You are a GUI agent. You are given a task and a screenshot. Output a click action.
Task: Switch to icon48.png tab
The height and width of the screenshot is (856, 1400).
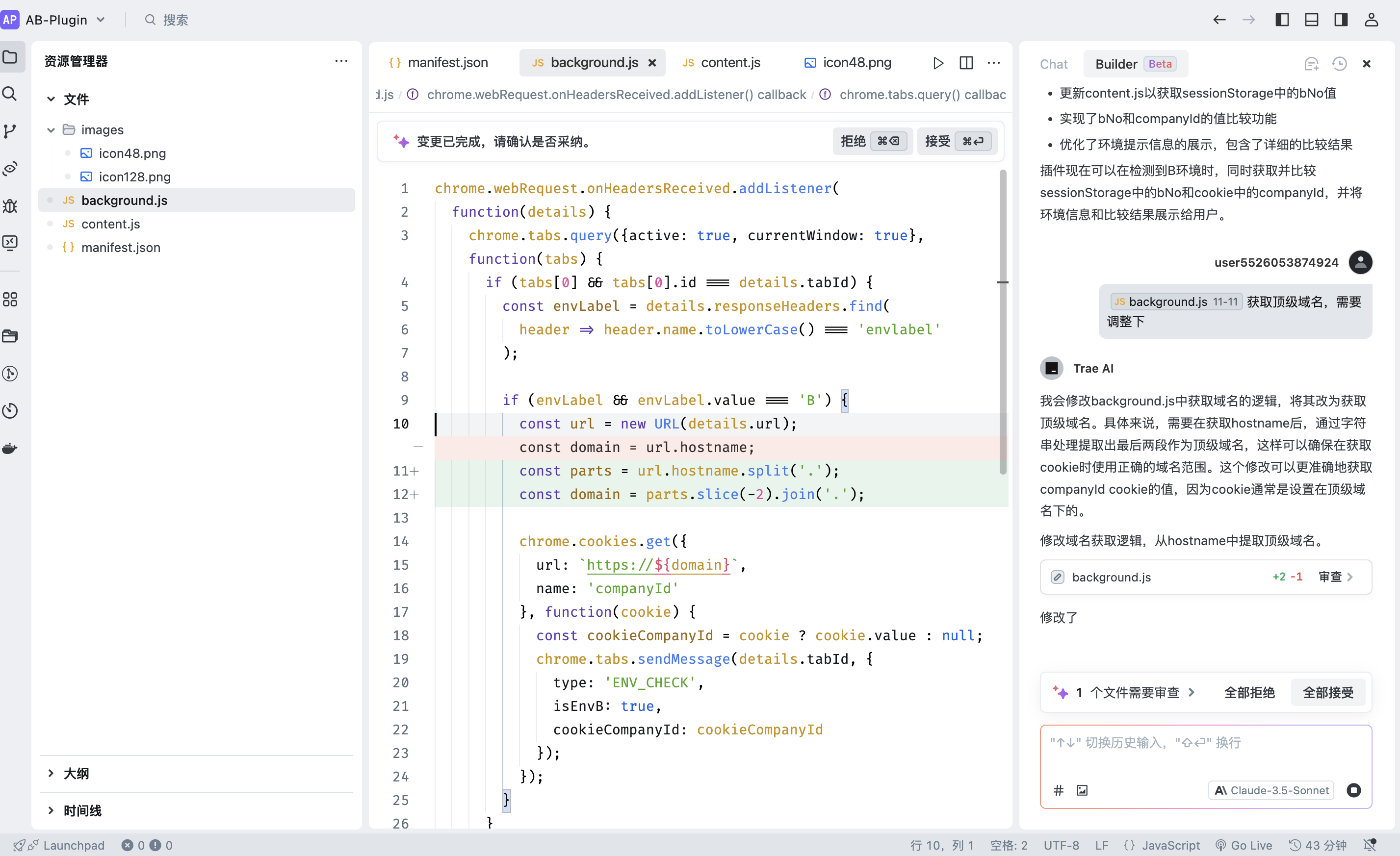tap(848, 62)
